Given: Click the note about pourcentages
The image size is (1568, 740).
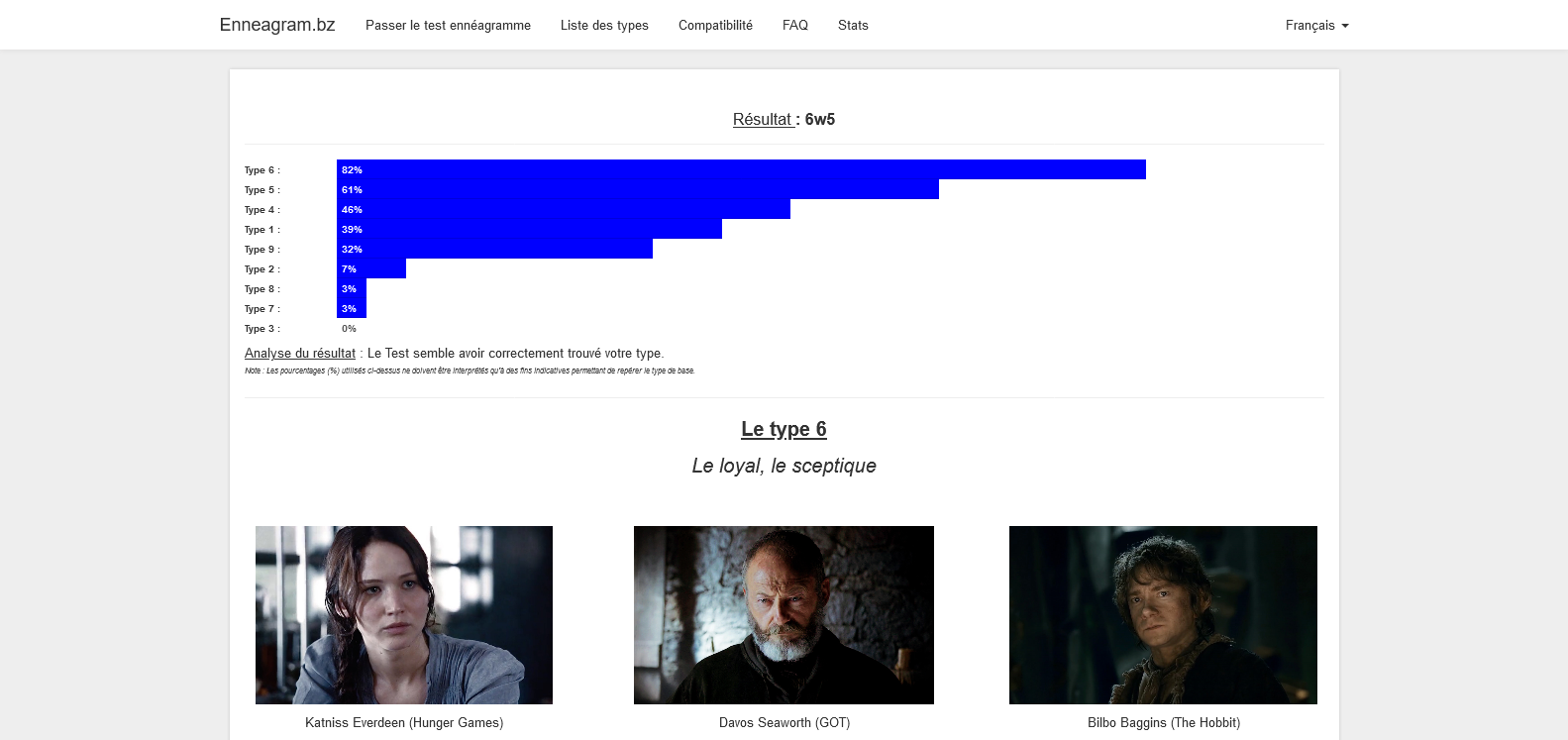Looking at the screenshot, I should pyautogui.click(x=470, y=370).
